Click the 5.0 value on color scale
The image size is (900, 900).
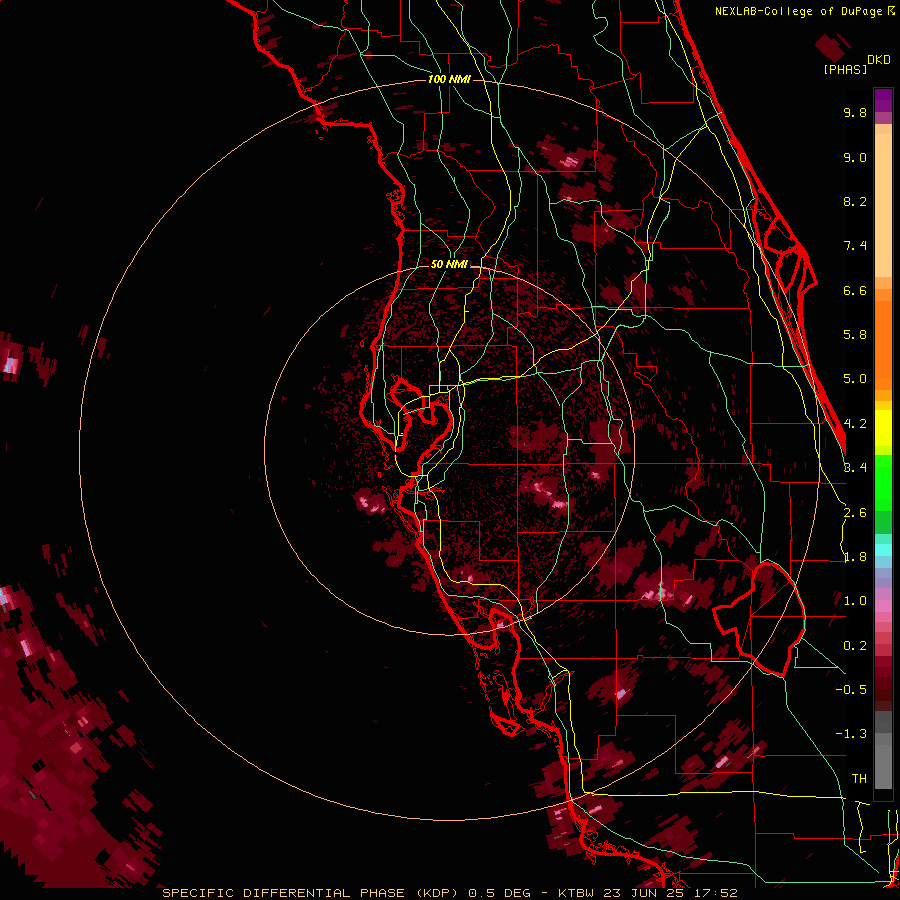coord(855,379)
